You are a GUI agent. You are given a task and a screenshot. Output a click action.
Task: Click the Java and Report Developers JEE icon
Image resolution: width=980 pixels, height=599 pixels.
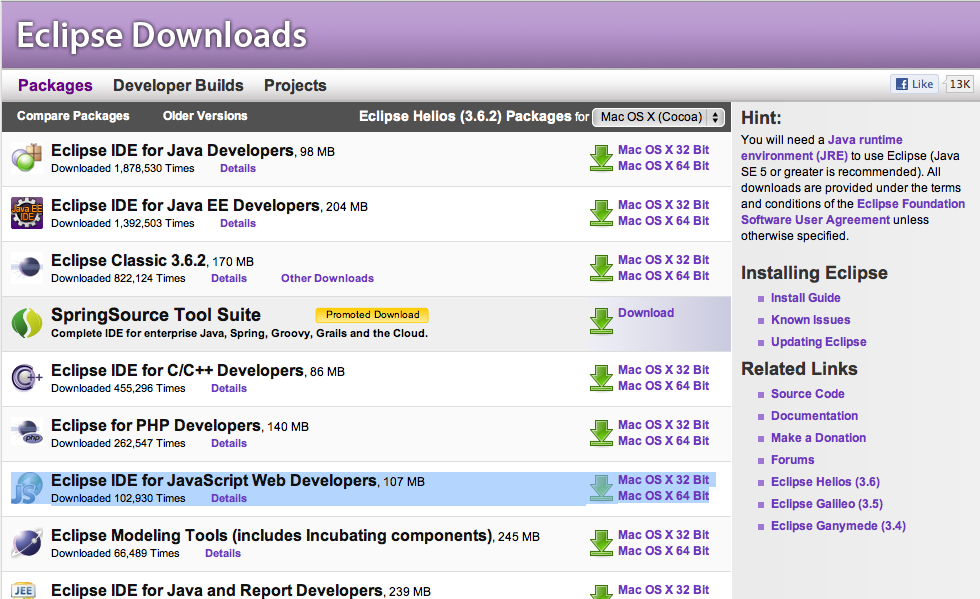(23, 590)
